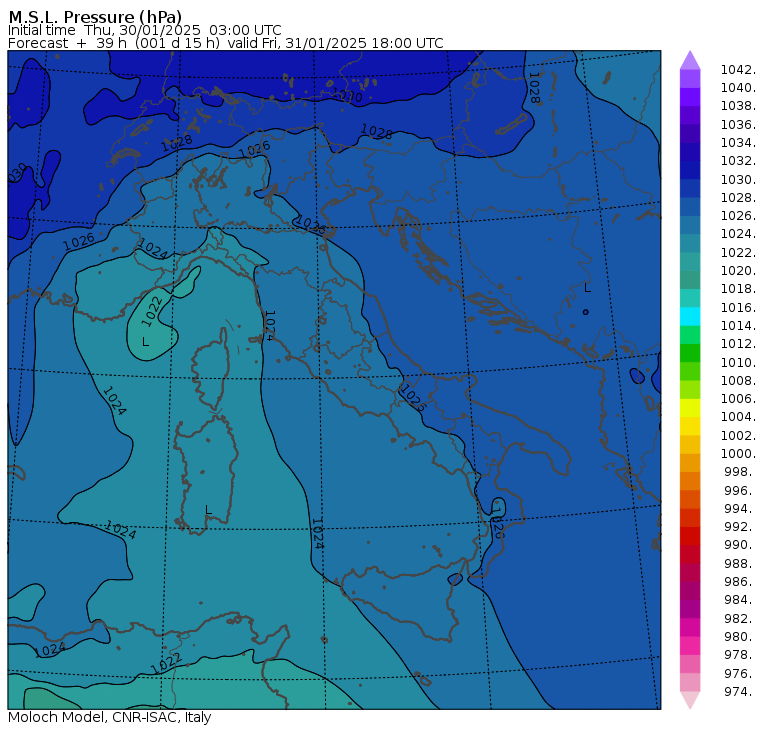
Task: Click the 1014. legend value
Action: pos(738,325)
